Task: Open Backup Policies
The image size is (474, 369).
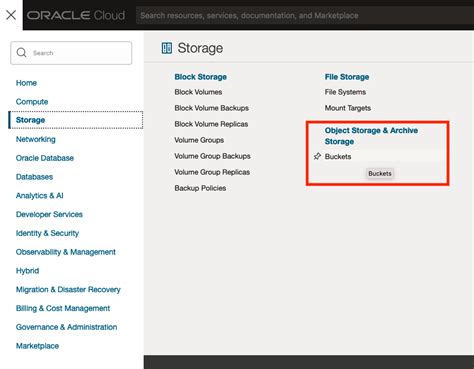Action: click(200, 188)
